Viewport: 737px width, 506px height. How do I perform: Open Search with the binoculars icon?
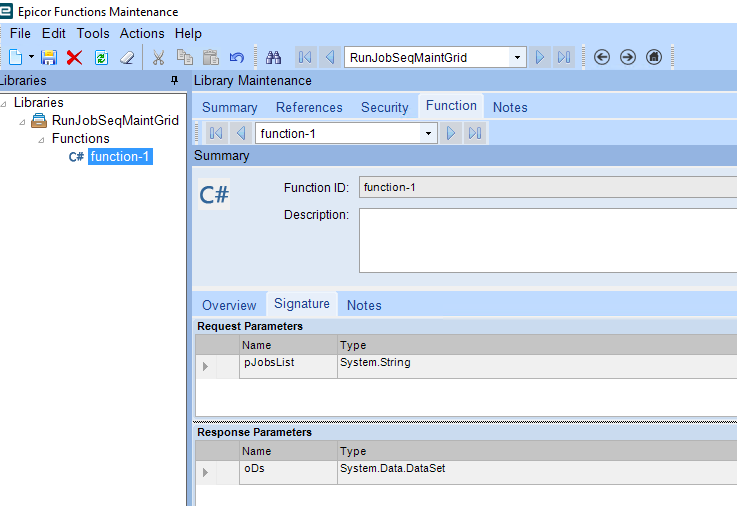[x=273, y=58]
